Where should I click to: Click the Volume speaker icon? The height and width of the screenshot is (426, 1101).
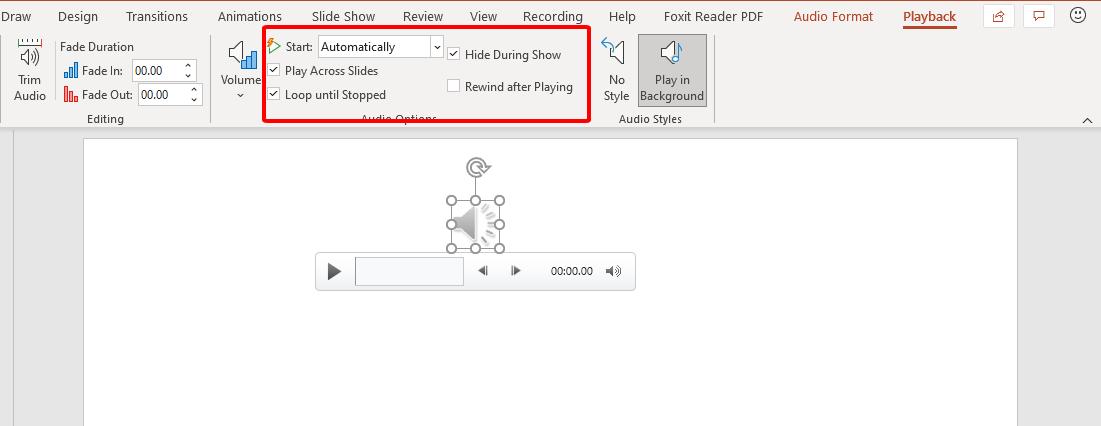(x=243, y=55)
